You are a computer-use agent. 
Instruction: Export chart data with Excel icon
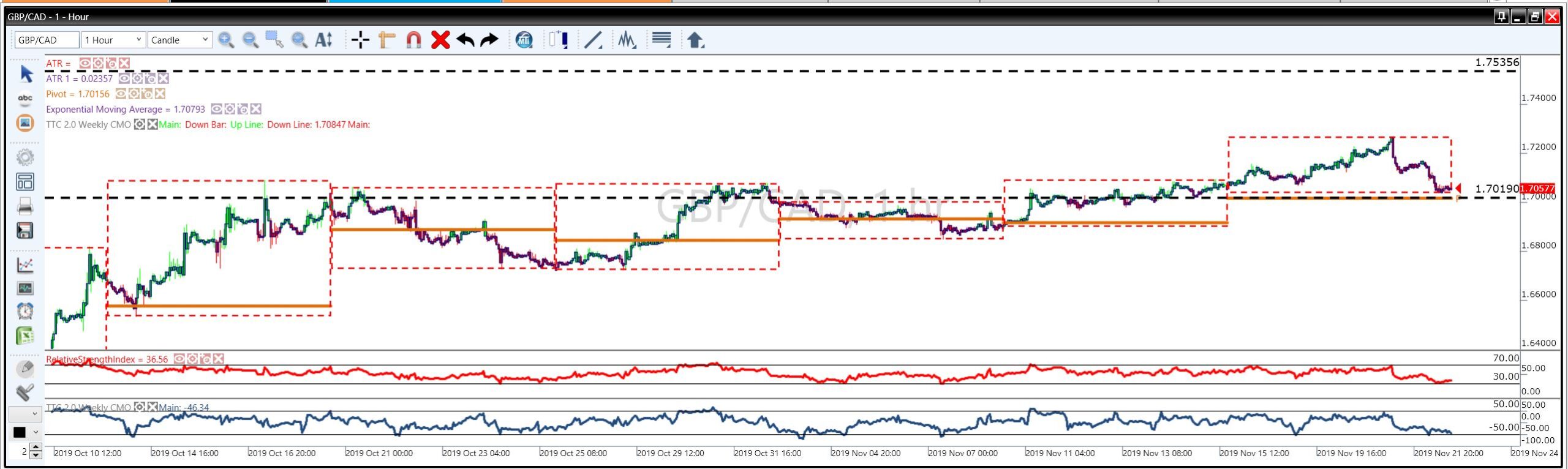click(x=24, y=336)
